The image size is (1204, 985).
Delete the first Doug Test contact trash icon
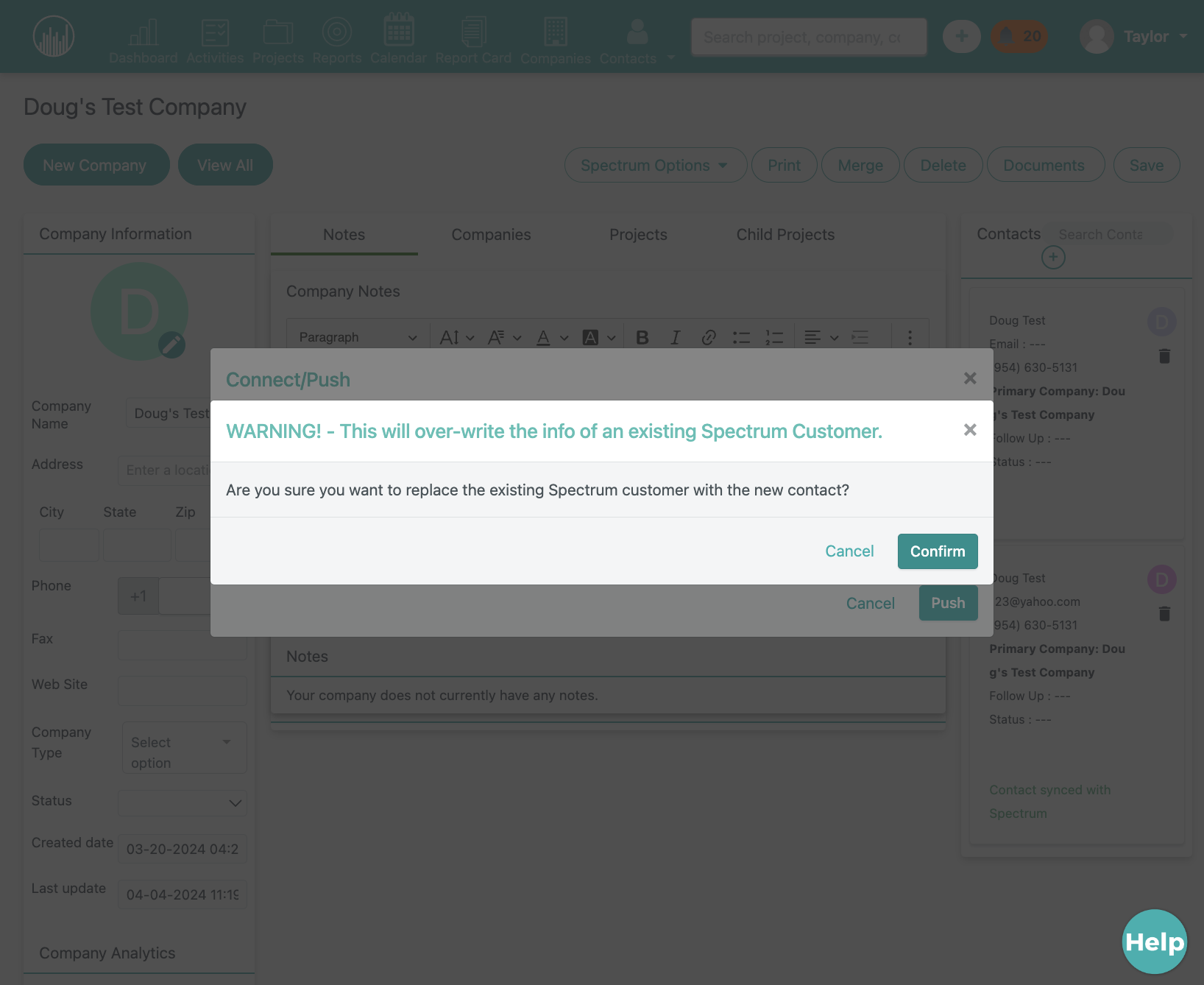(x=1164, y=356)
